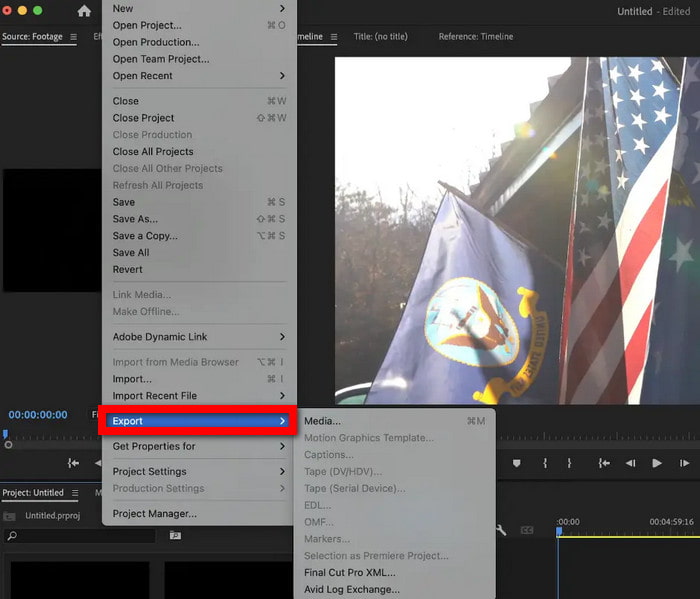
Task: Expand Get Properties for submenu
Action: (x=199, y=446)
